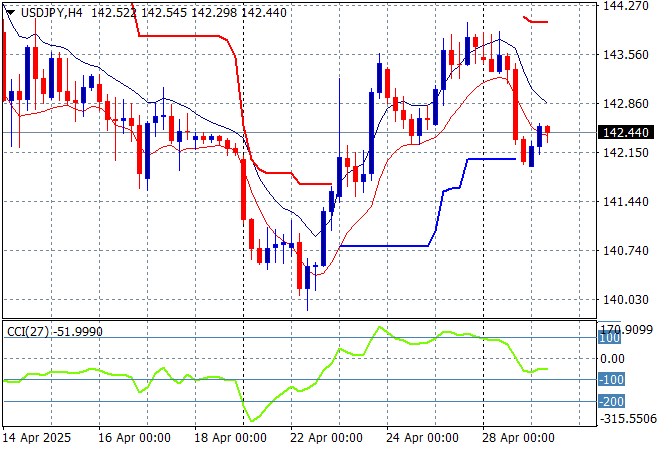Viewport: 660px width, 450px height.
Task: Click the 140.030 price scale value
Action: pyautogui.click(x=626, y=300)
